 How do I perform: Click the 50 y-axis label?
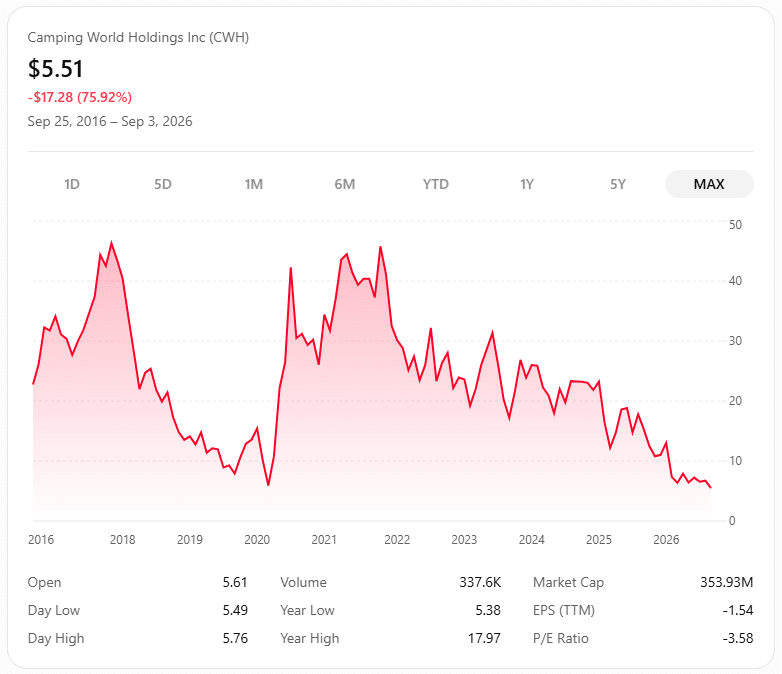coord(736,225)
